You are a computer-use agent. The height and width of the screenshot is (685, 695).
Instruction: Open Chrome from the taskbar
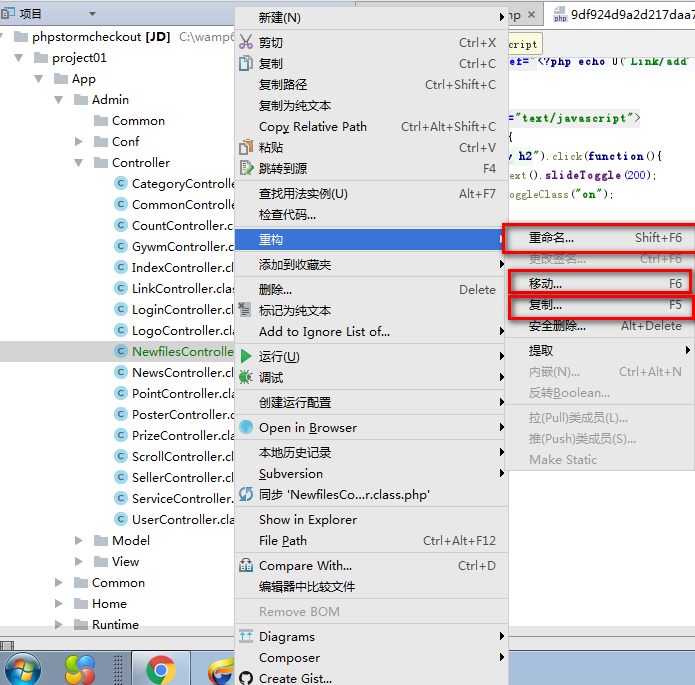click(161, 669)
